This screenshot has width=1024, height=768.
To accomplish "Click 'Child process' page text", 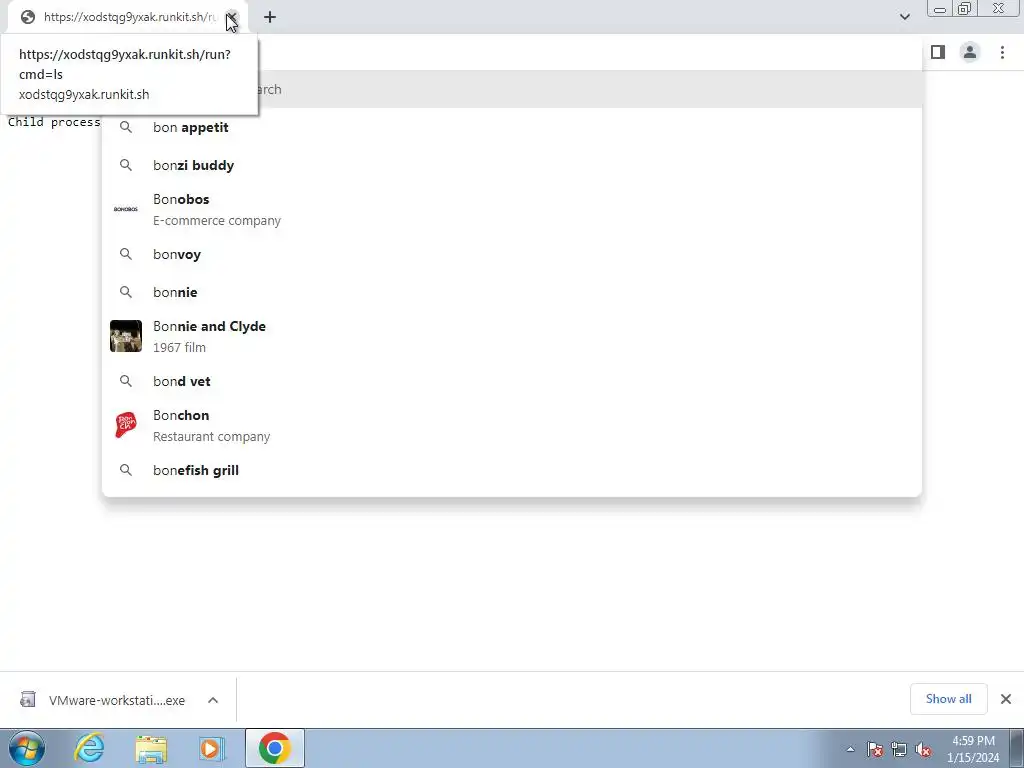I will 54,122.
